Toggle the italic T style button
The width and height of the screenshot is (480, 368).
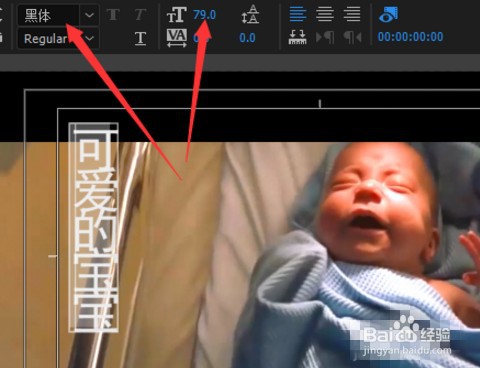[140, 15]
